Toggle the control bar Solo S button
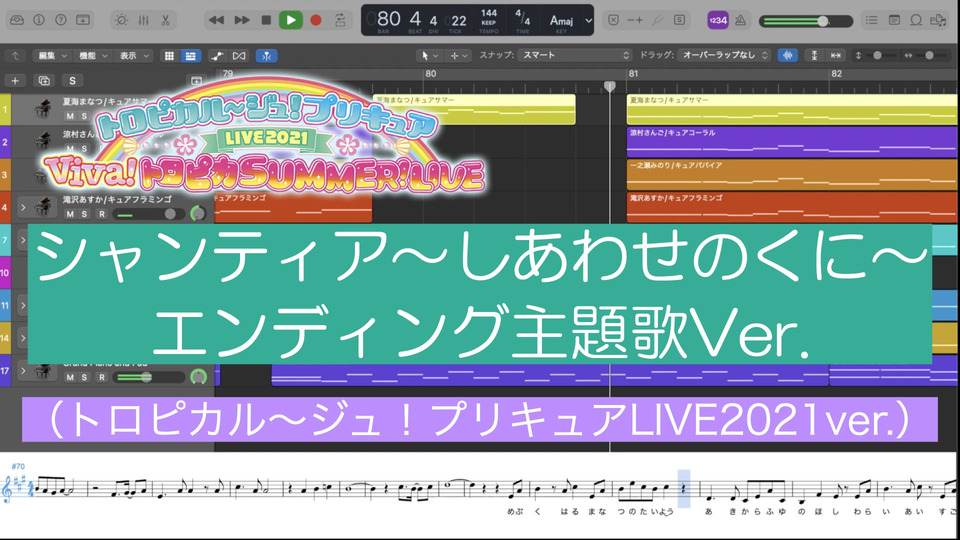The image size is (960, 540). 680,20
